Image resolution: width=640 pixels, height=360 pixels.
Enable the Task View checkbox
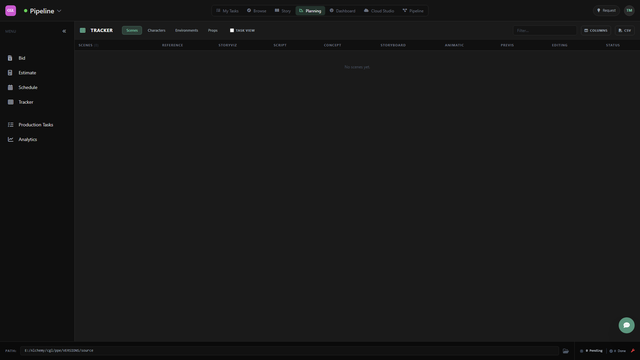tap(232, 30)
